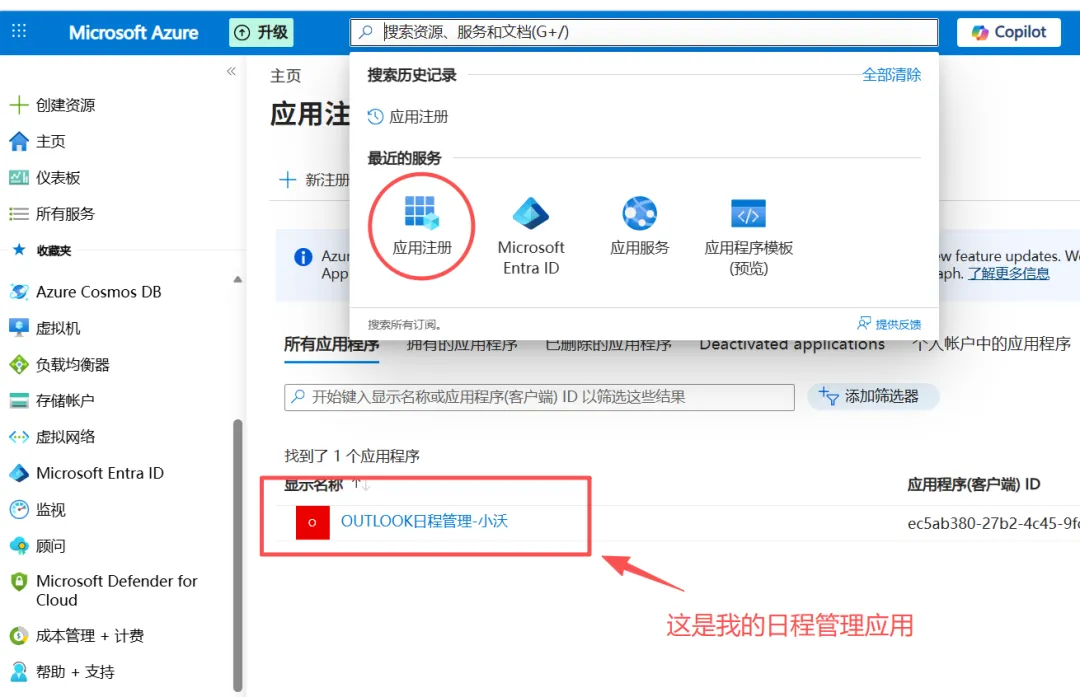Viewport: 1080px width, 697px height.
Task: Click the 升级 upgrade button
Action: point(261,32)
